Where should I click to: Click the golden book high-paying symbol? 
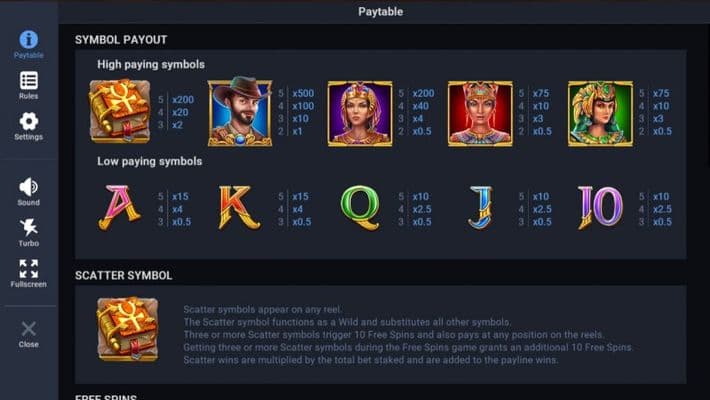pos(120,113)
